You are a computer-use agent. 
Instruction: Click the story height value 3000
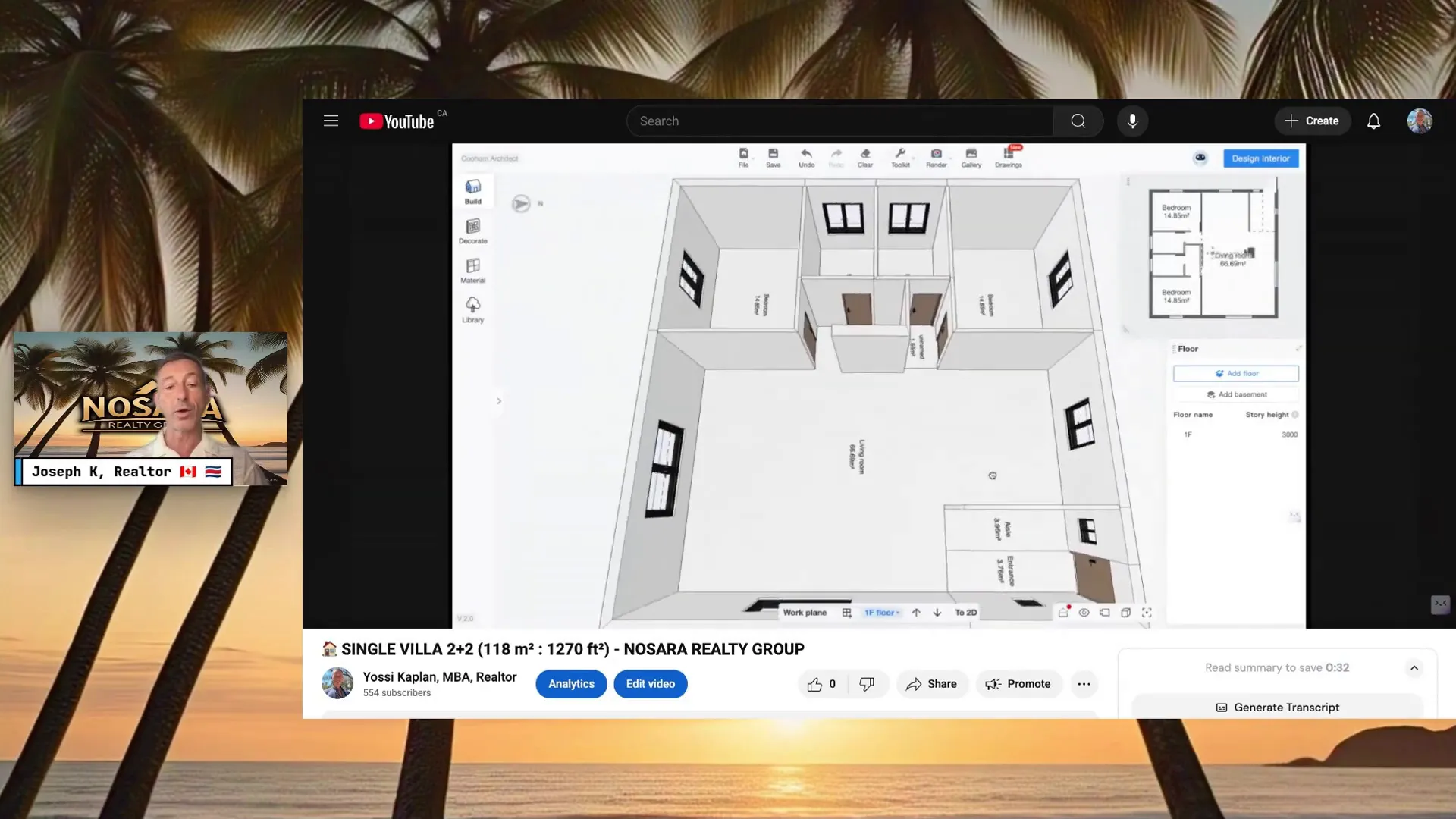coord(1289,435)
